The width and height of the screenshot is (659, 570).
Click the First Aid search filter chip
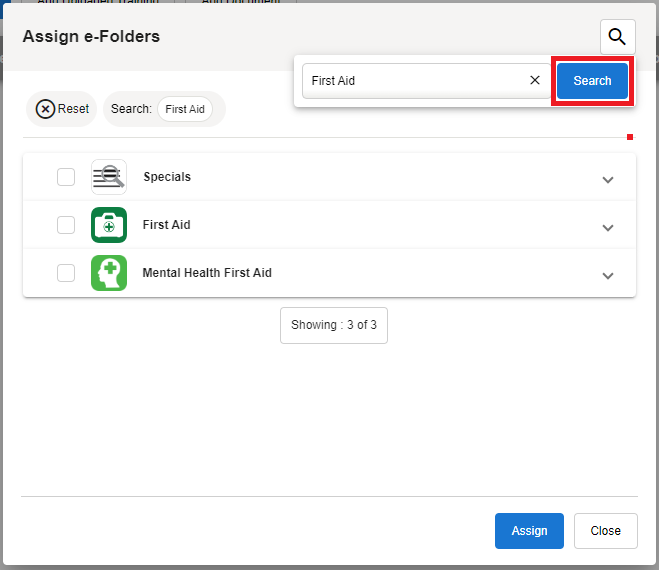click(185, 109)
